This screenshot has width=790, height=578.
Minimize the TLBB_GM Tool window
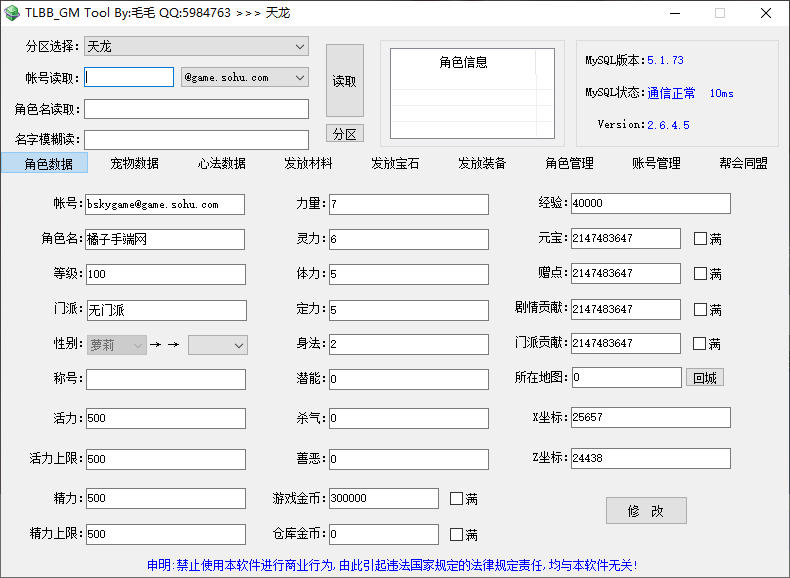675,13
